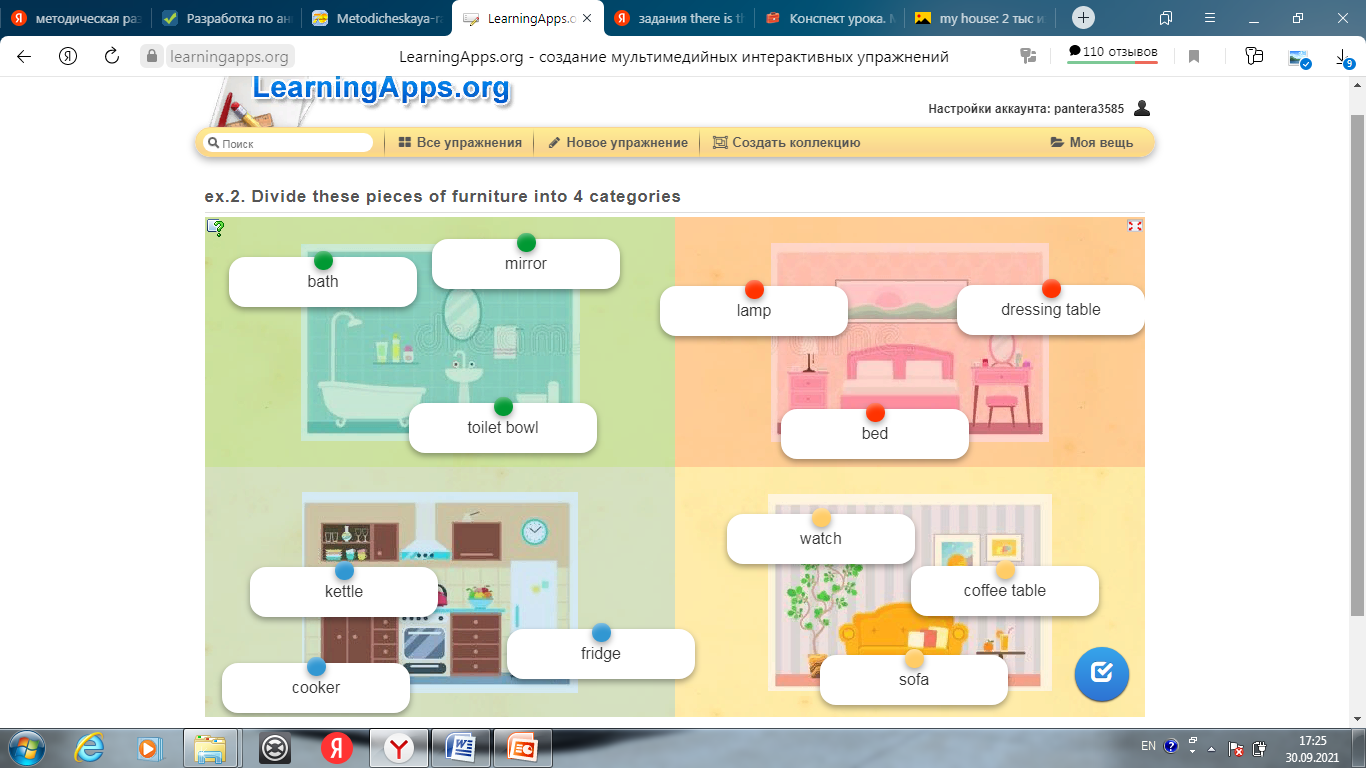Select the toilet bowl card
This screenshot has height=768, width=1366.
[x=503, y=428]
